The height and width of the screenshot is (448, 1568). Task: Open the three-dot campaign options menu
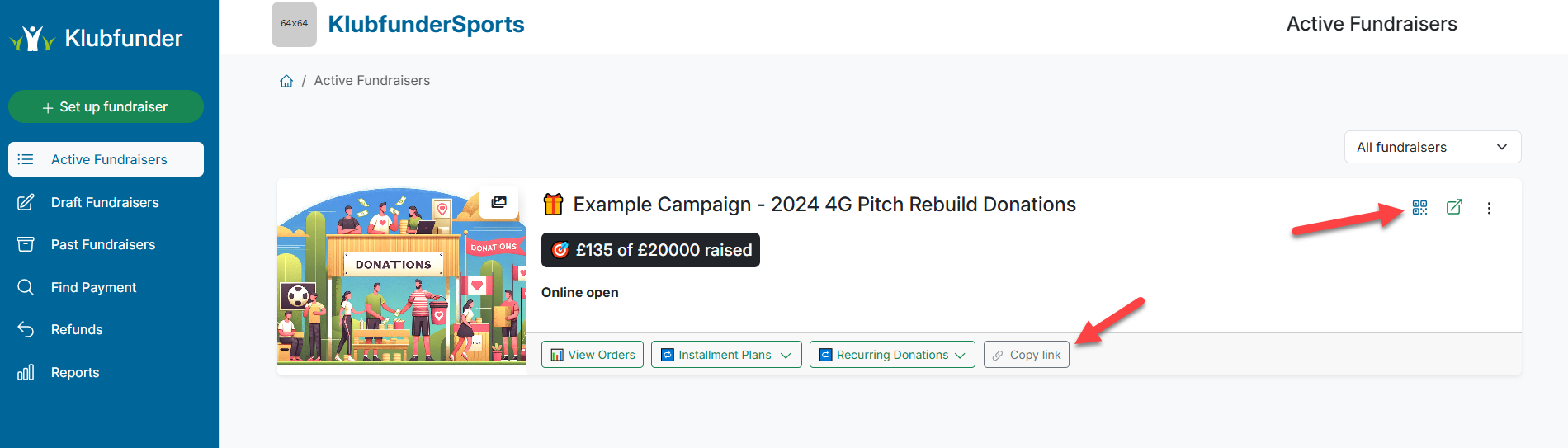click(1489, 208)
